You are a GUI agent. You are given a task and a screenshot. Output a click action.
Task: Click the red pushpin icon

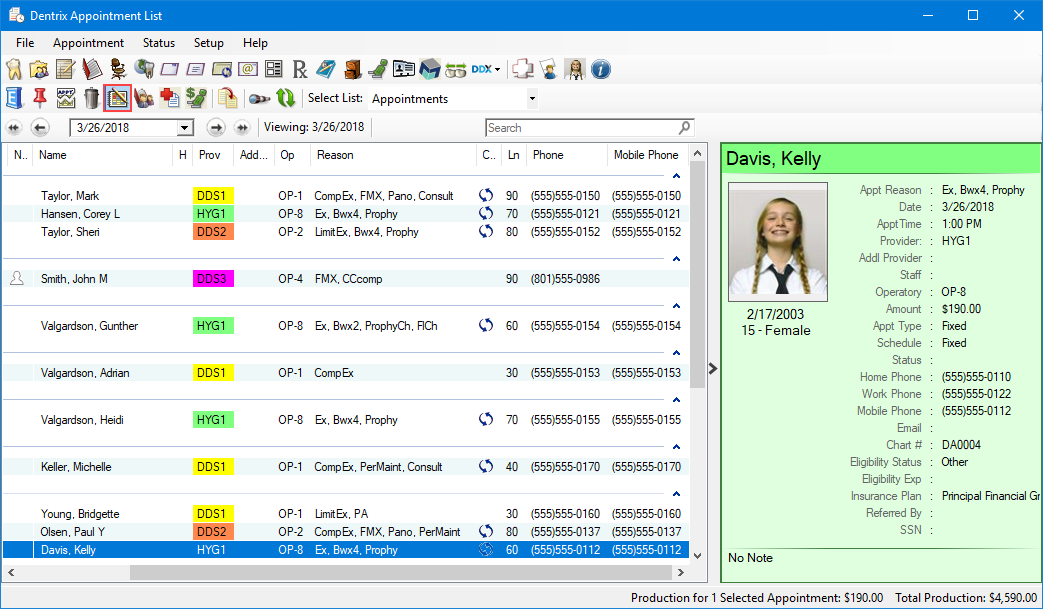coord(39,97)
